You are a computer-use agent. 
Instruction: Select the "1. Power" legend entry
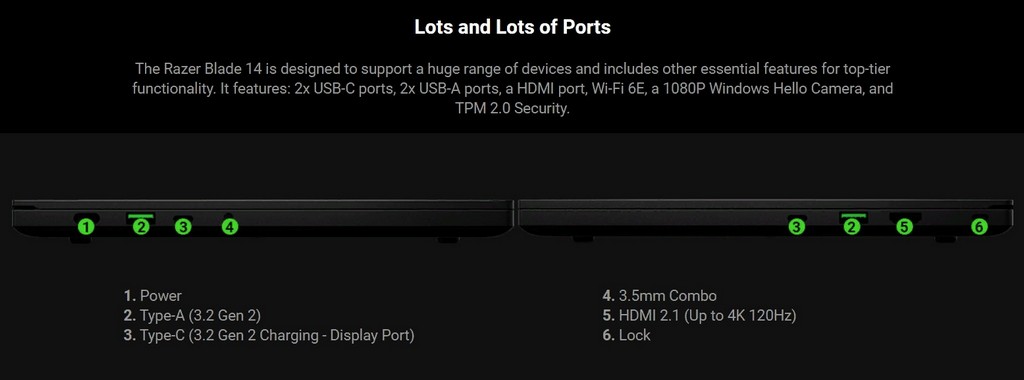(153, 296)
